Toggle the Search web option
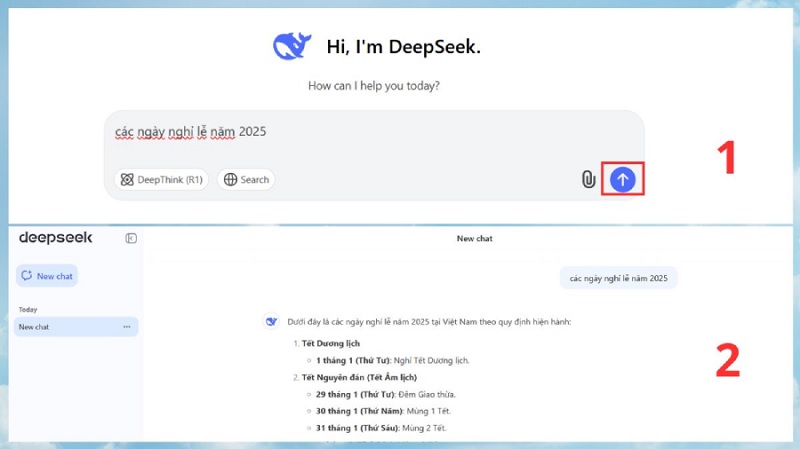Viewport: 800px width, 449px height. (x=246, y=180)
